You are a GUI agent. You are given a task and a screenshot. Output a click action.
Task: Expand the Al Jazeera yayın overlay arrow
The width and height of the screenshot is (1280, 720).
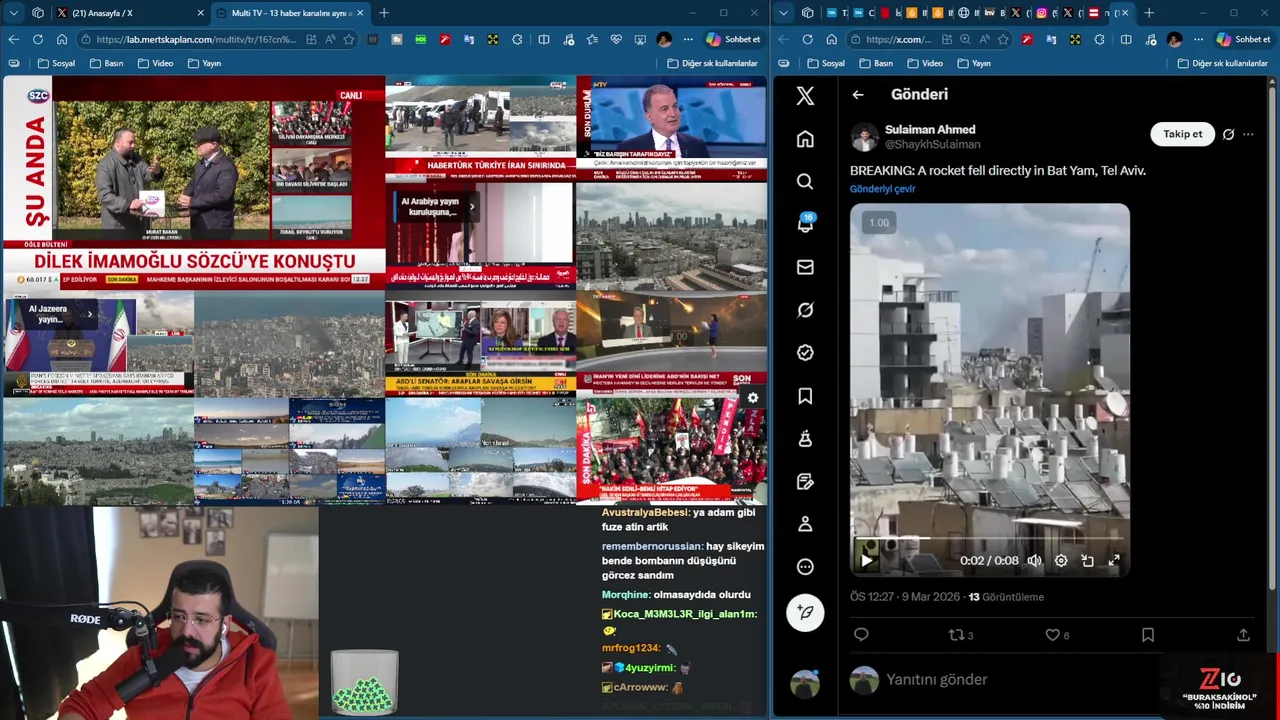90,314
